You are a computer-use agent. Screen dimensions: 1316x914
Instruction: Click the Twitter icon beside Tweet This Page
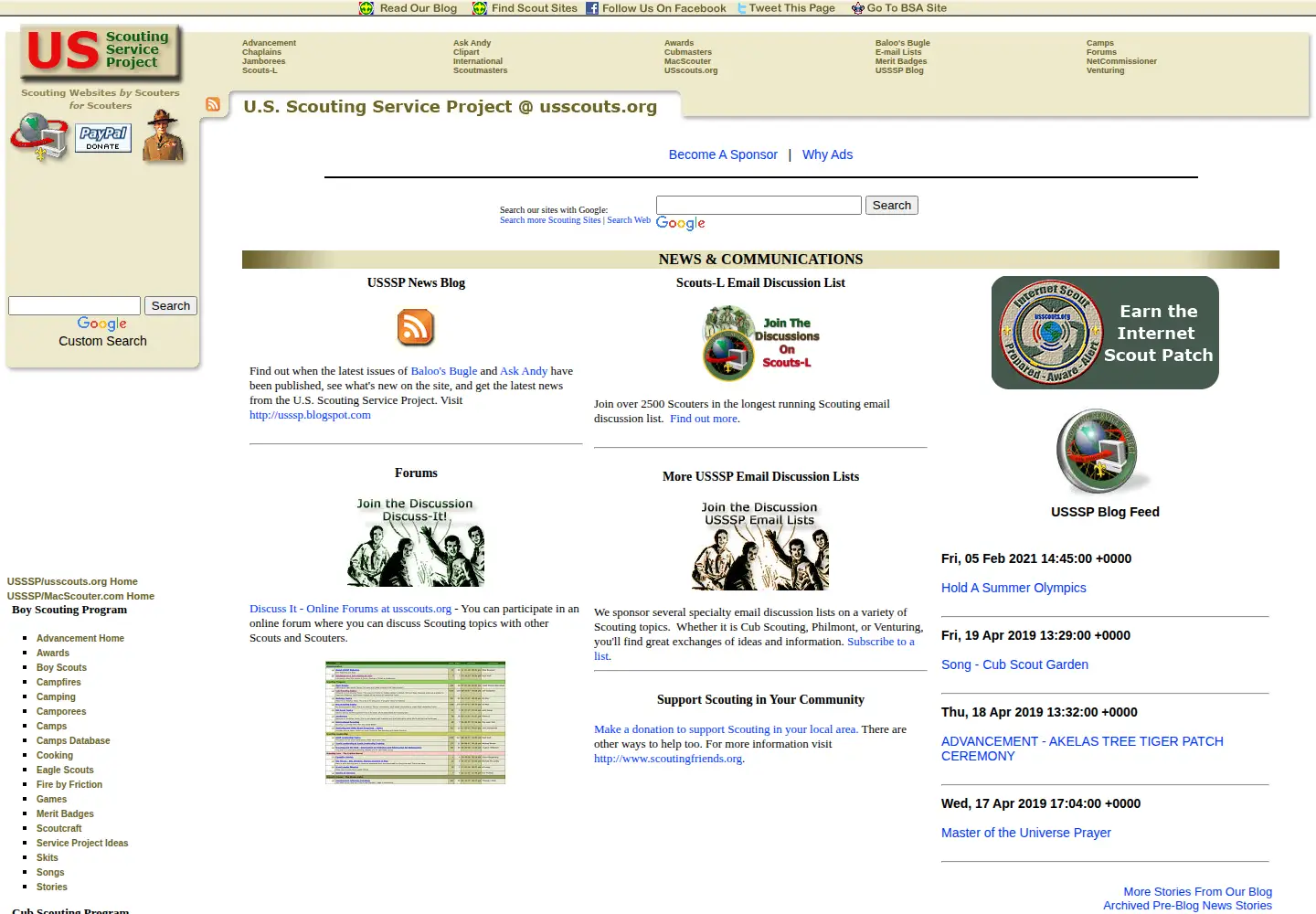pyautogui.click(x=742, y=8)
